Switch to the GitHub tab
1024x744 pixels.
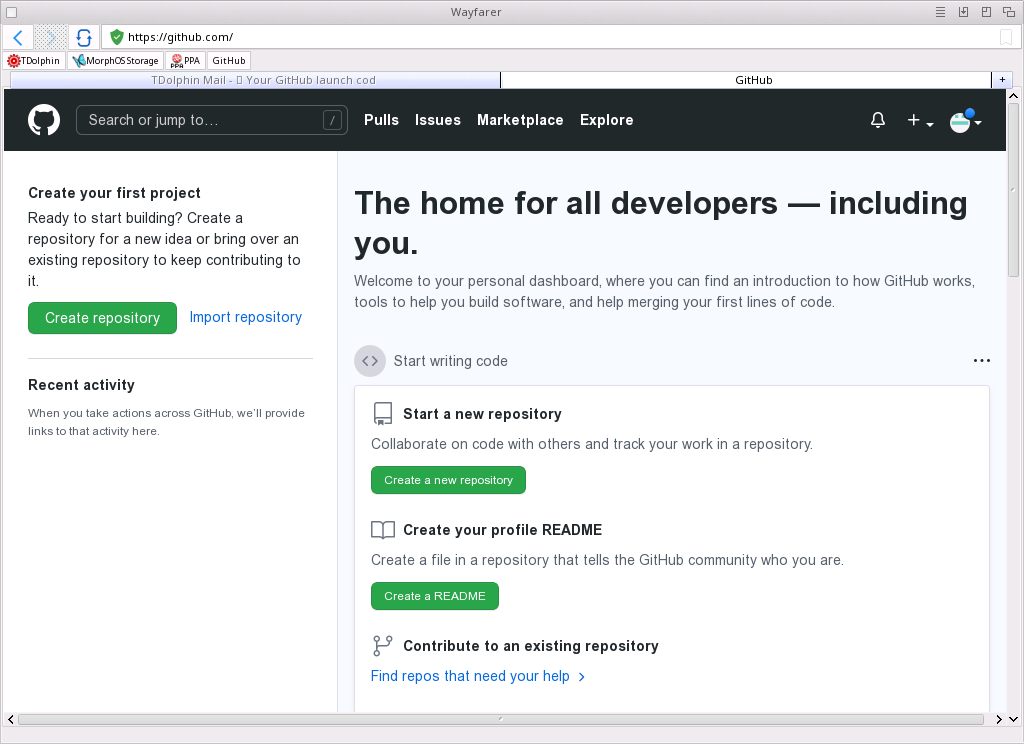click(x=746, y=80)
